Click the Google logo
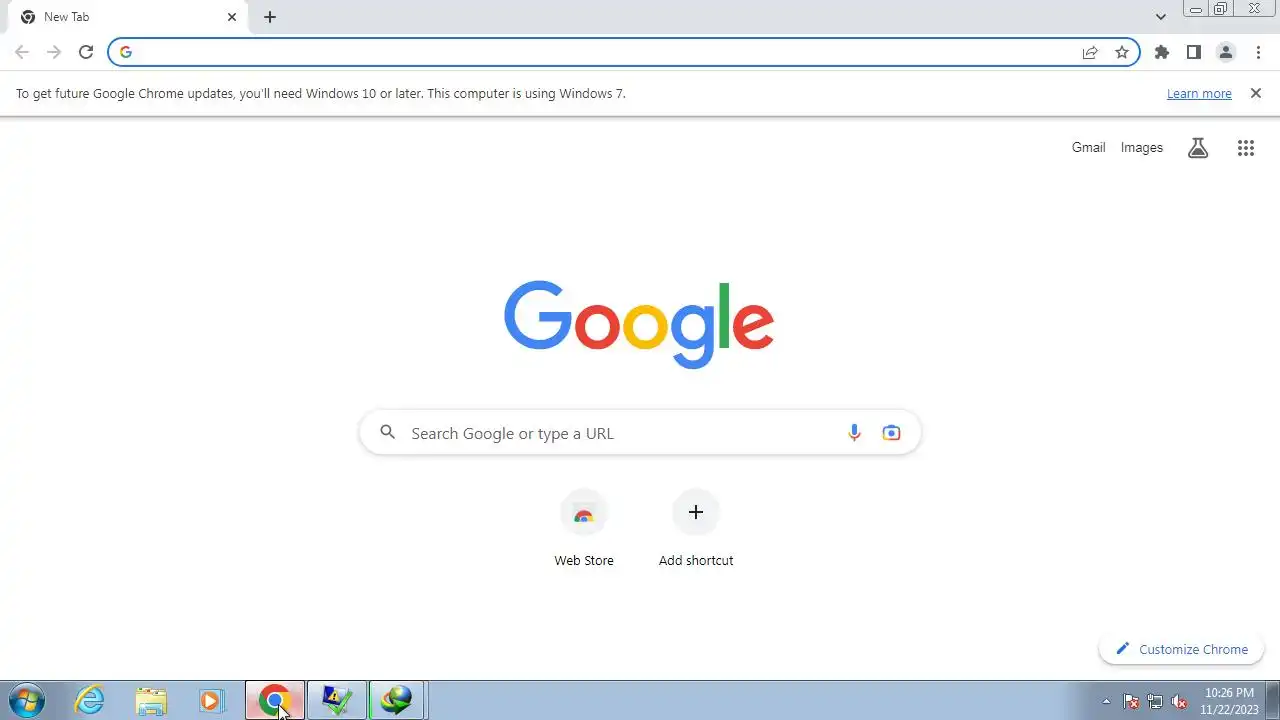 (x=639, y=324)
